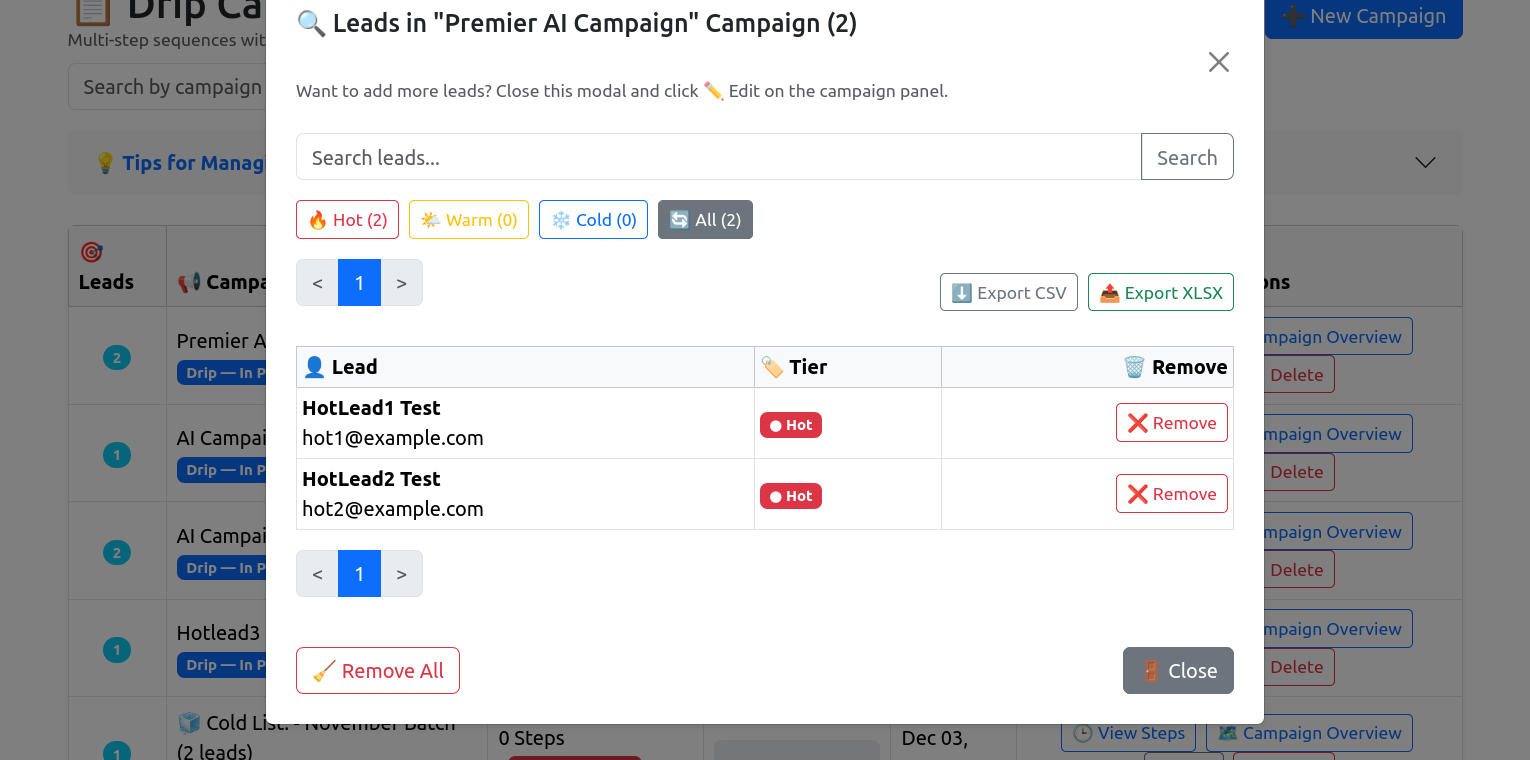Remove HotLead1 Test from campaign
The width and height of the screenshot is (1530, 760).
[x=1171, y=423]
